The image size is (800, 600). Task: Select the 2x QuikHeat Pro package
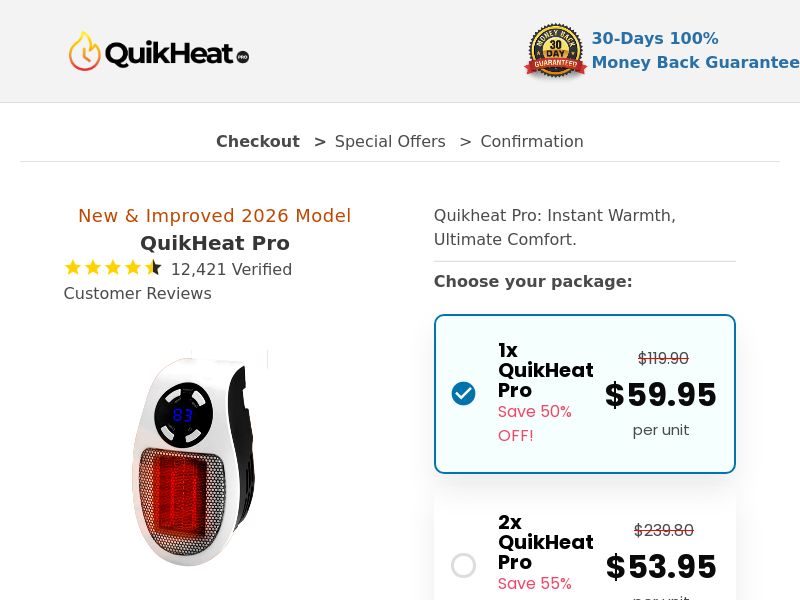point(464,566)
